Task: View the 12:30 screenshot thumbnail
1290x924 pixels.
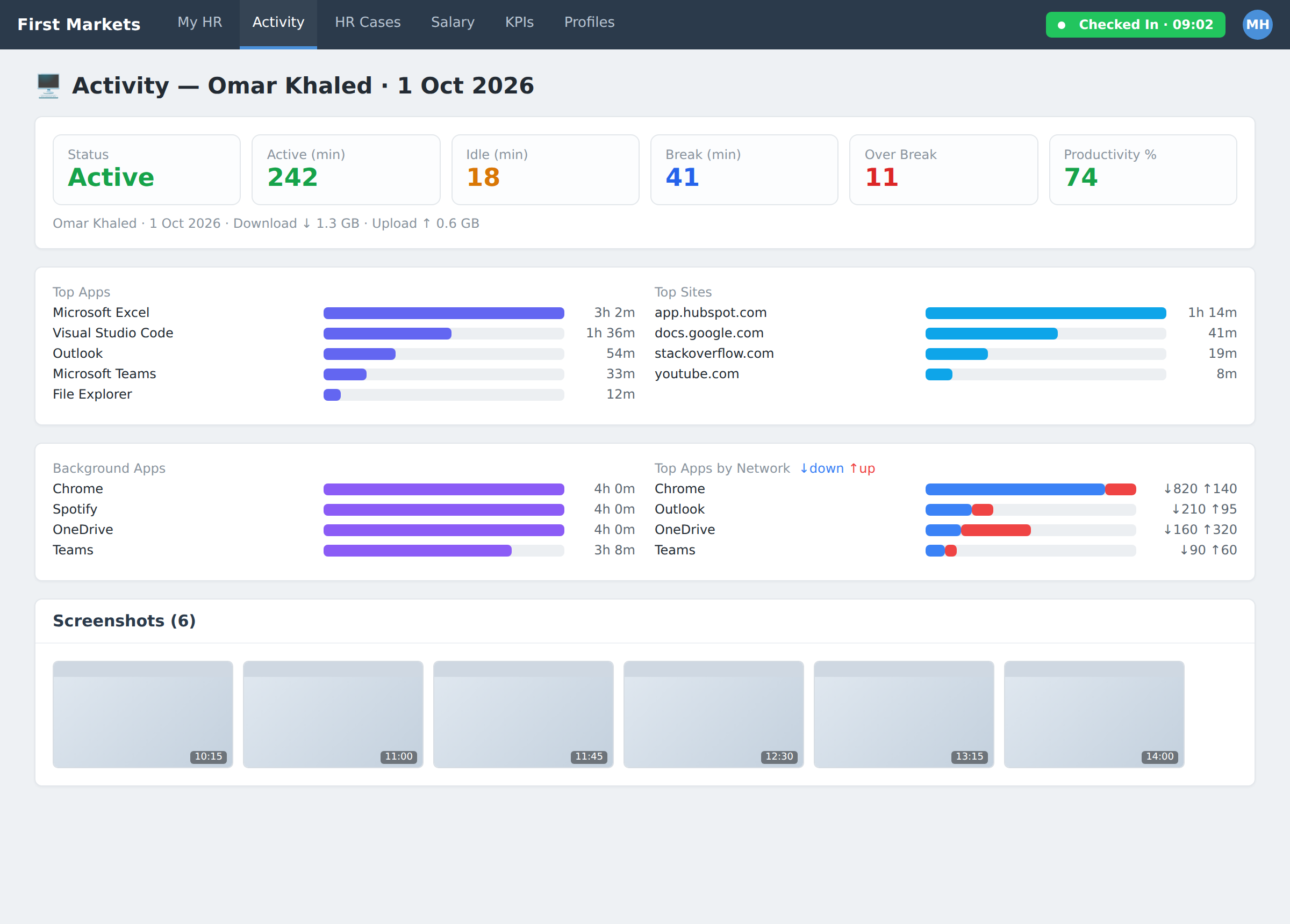Action: click(x=713, y=713)
